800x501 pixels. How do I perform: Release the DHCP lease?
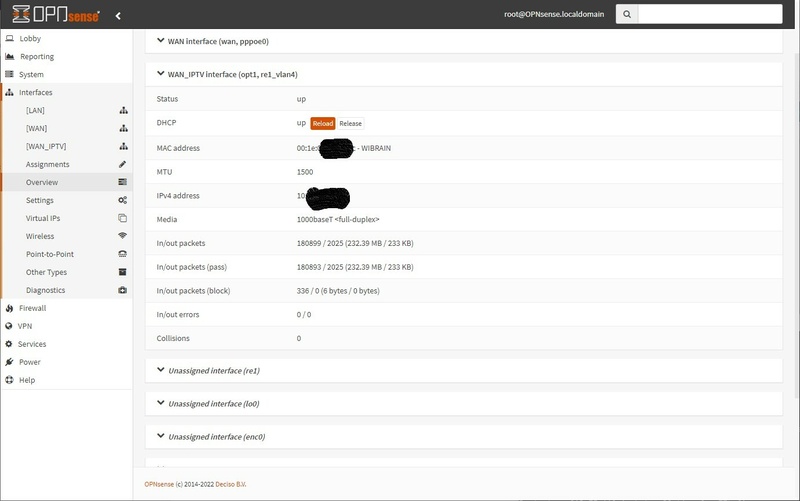[351, 123]
